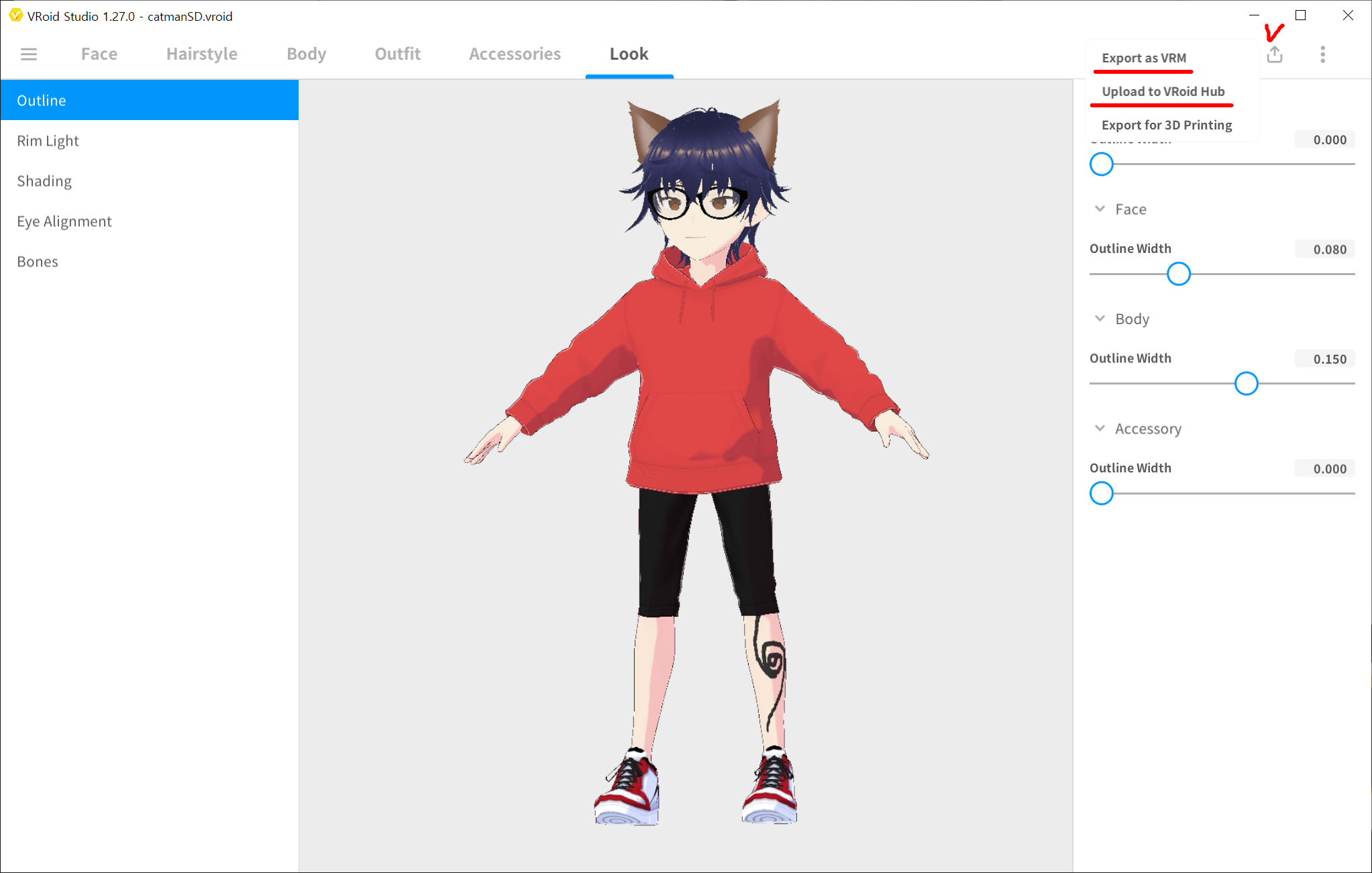Screen dimensions: 1372x873
Task: Switch to the Hairstyle tab
Action: tap(201, 54)
